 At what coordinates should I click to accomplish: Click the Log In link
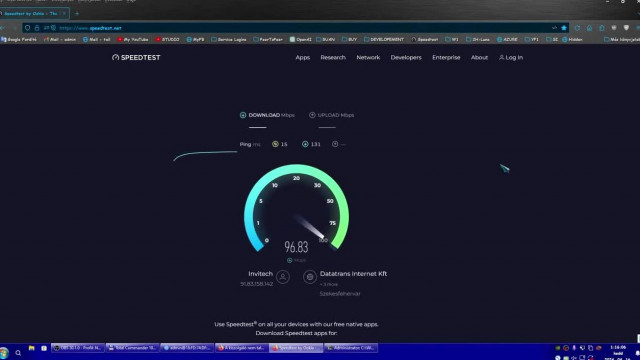coord(511,58)
